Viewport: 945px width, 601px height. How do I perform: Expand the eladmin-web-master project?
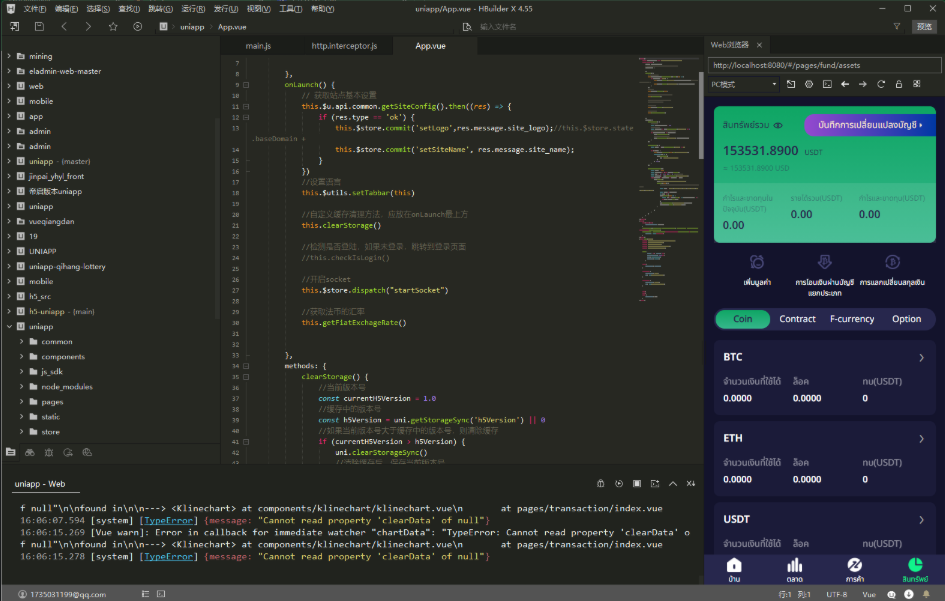pyautogui.click(x=9, y=71)
